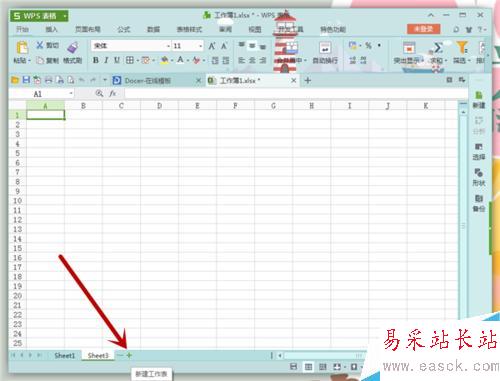
Task: Open the WPS application menu dropdown
Action: 65,16
